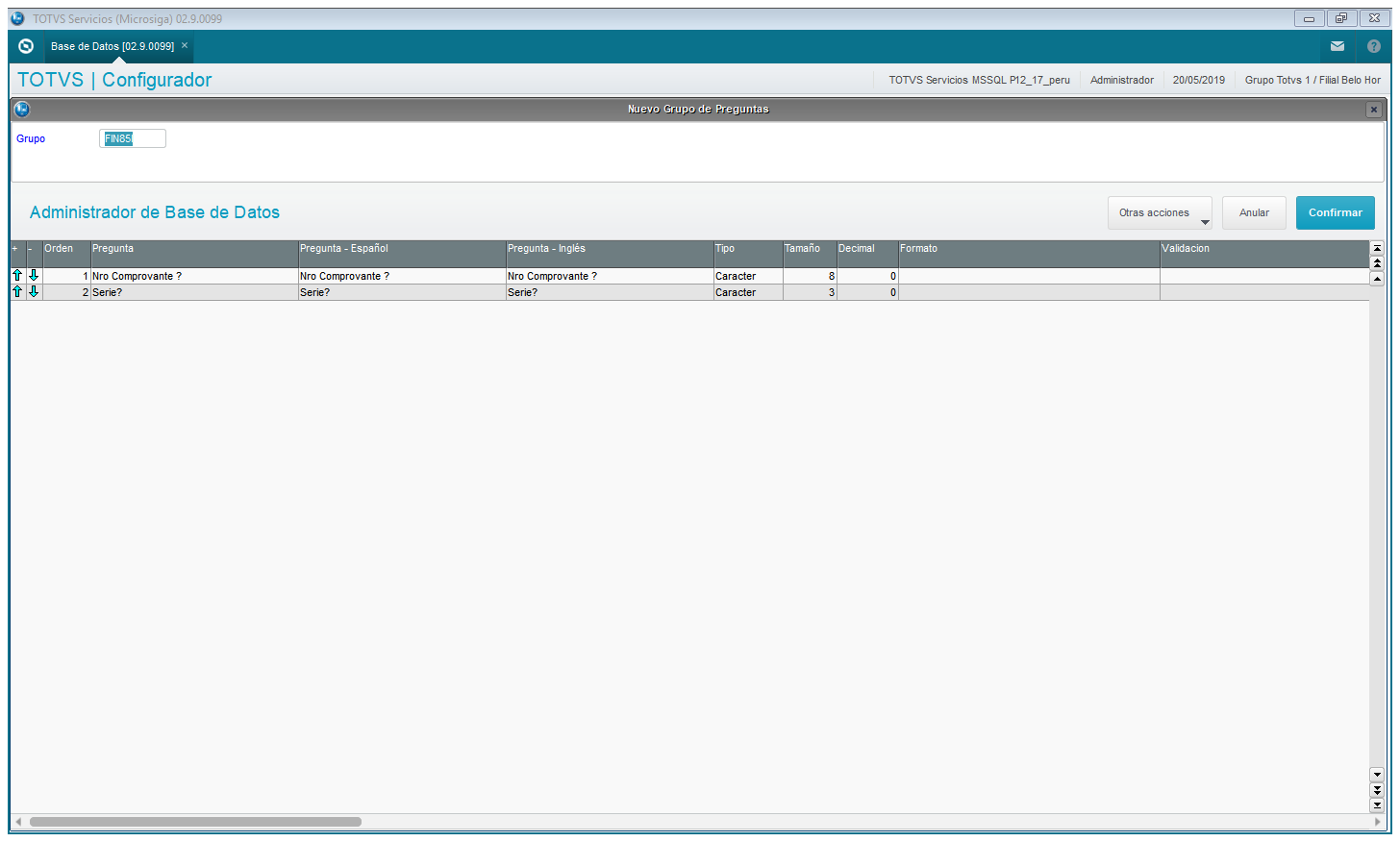Click the TOTVS round logo in the blue bar
This screenshot has height=842, width=1400.
(x=26, y=46)
